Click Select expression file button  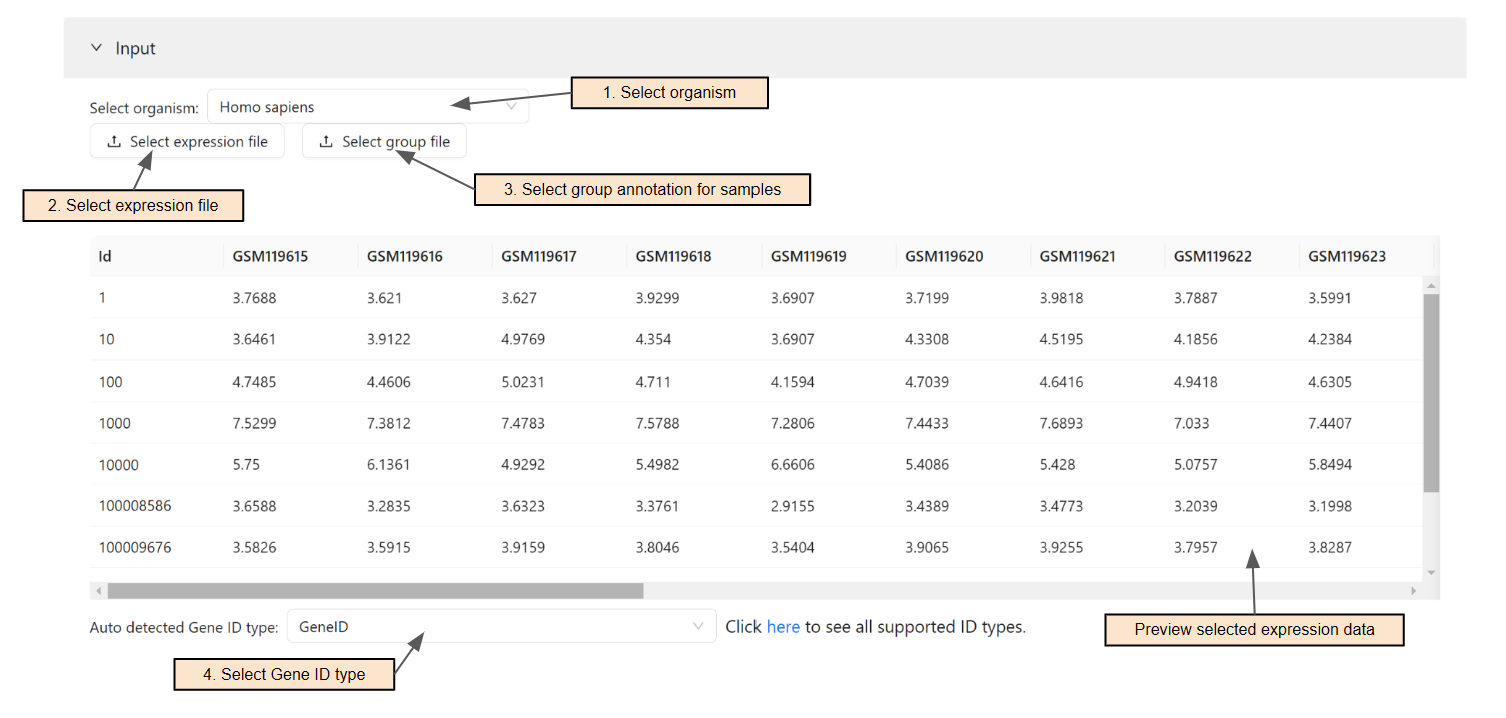coord(187,141)
